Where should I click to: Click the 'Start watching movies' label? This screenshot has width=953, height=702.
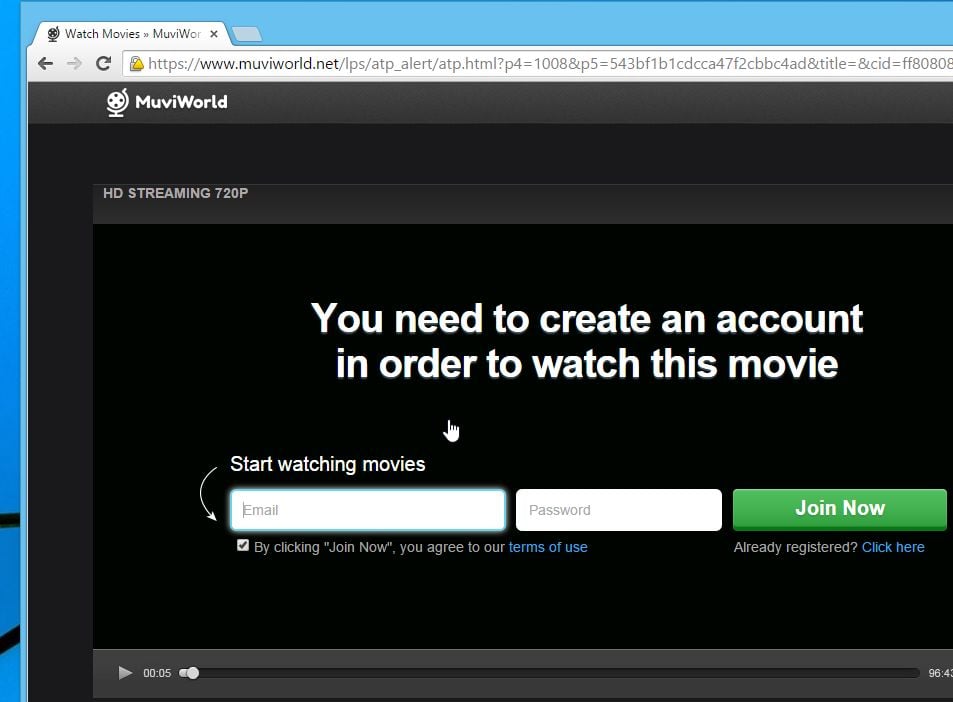328,464
